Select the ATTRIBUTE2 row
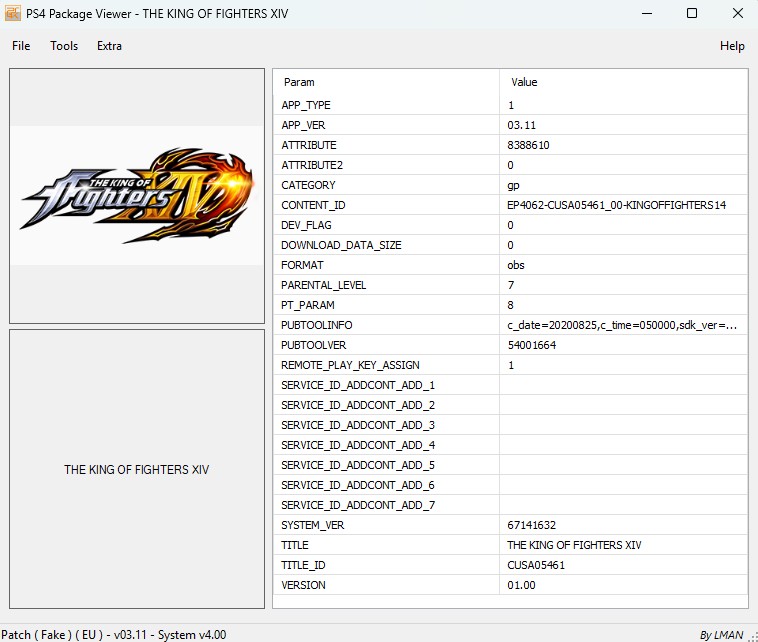 point(510,165)
